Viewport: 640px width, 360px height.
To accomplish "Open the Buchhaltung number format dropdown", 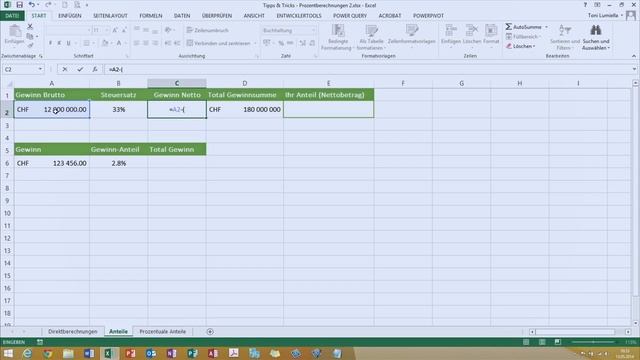I will [313, 30].
